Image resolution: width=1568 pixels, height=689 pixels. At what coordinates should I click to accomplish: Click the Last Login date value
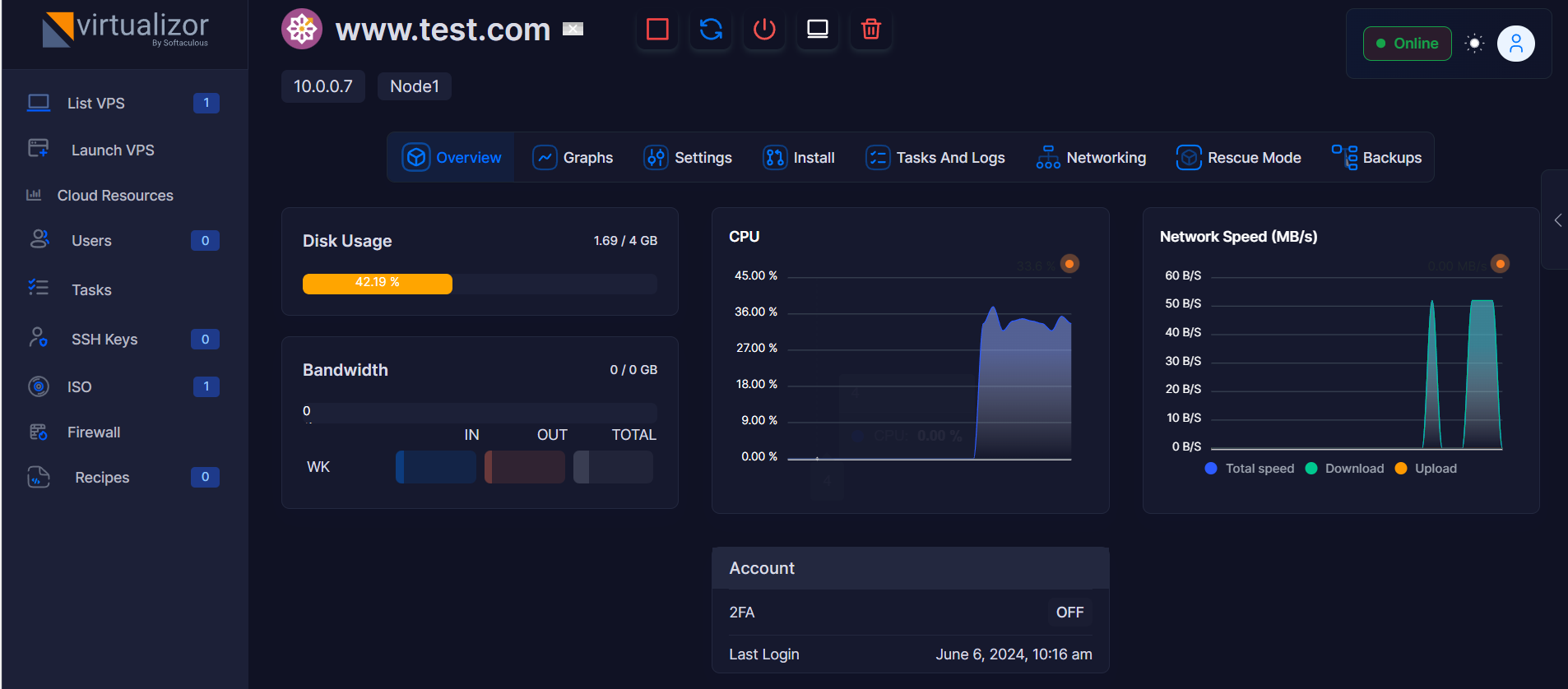[1014, 654]
